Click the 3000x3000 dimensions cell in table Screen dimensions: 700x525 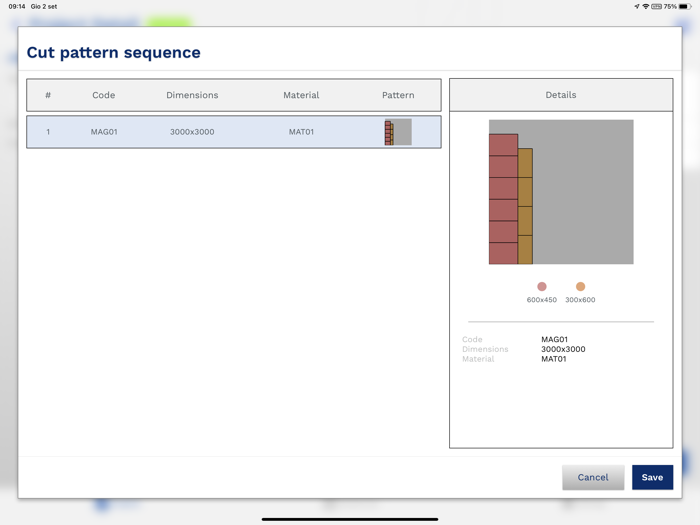tap(192, 132)
